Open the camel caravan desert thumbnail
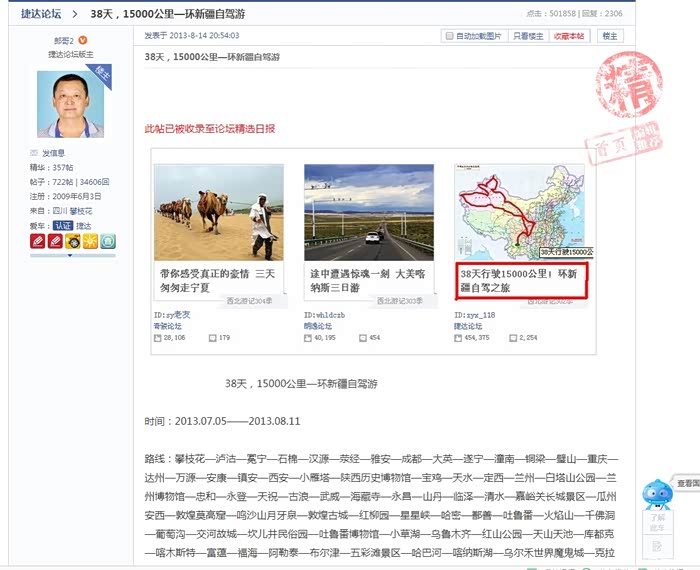700x570 pixels. [x=219, y=212]
